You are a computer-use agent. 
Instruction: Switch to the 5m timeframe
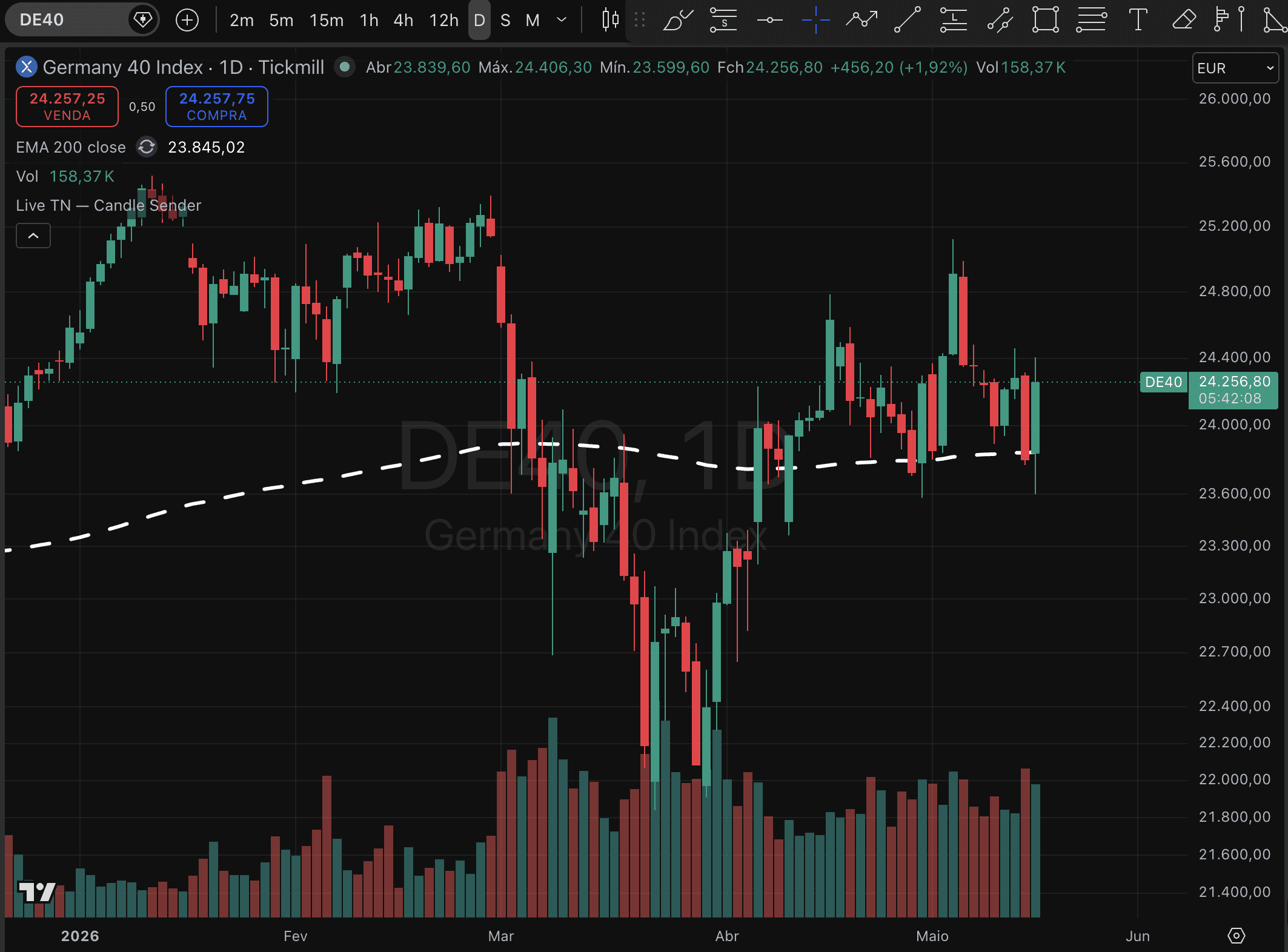[x=281, y=21]
